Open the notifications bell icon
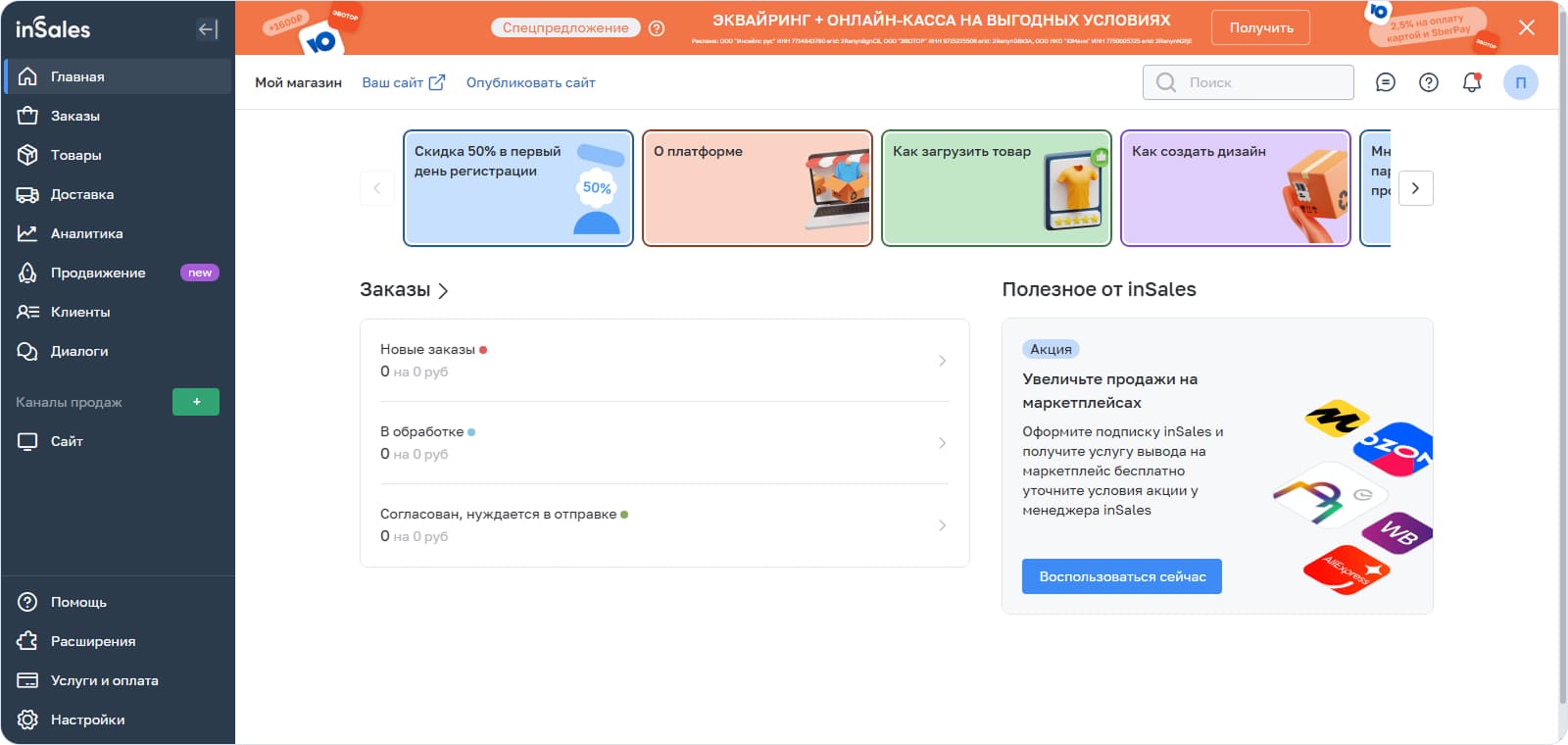 click(1472, 82)
